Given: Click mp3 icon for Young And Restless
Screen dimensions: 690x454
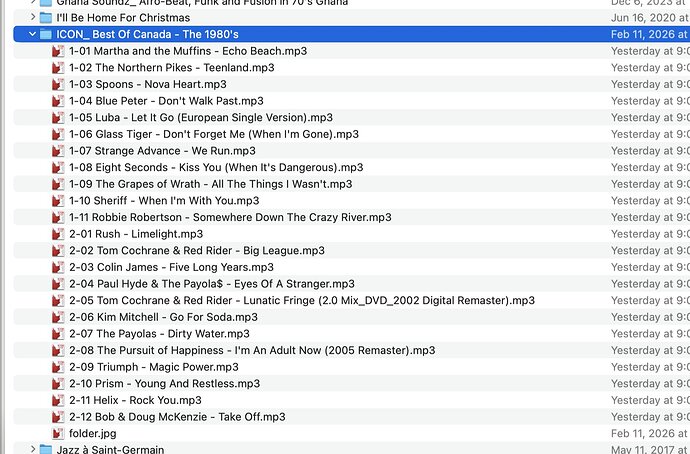Looking at the screenshot, I should pos(58,384).
